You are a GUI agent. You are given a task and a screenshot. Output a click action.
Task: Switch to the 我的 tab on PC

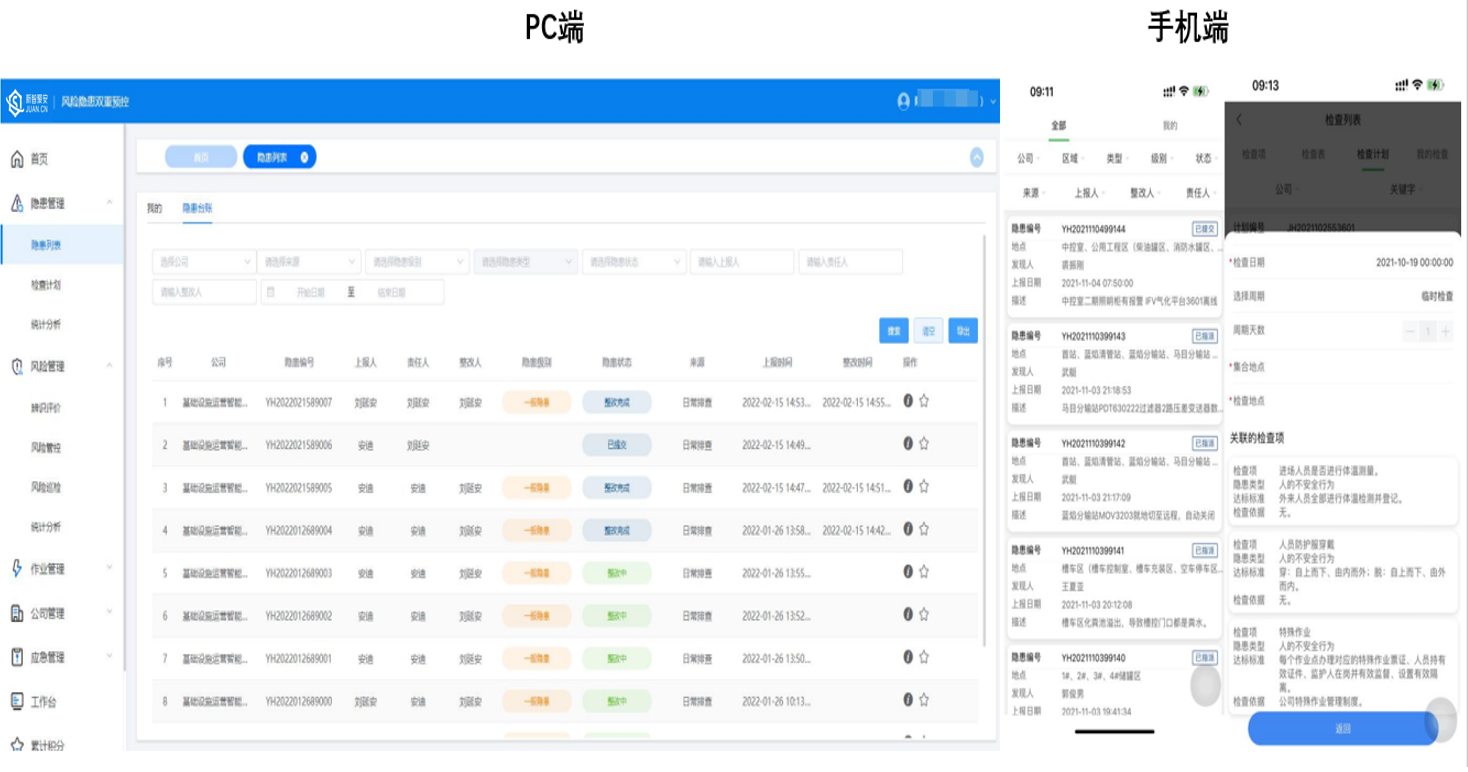tap(154, 209)
